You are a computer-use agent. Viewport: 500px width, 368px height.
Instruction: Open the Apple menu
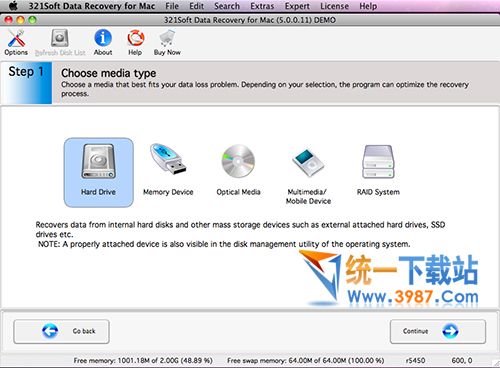click(x=13, y=6)
